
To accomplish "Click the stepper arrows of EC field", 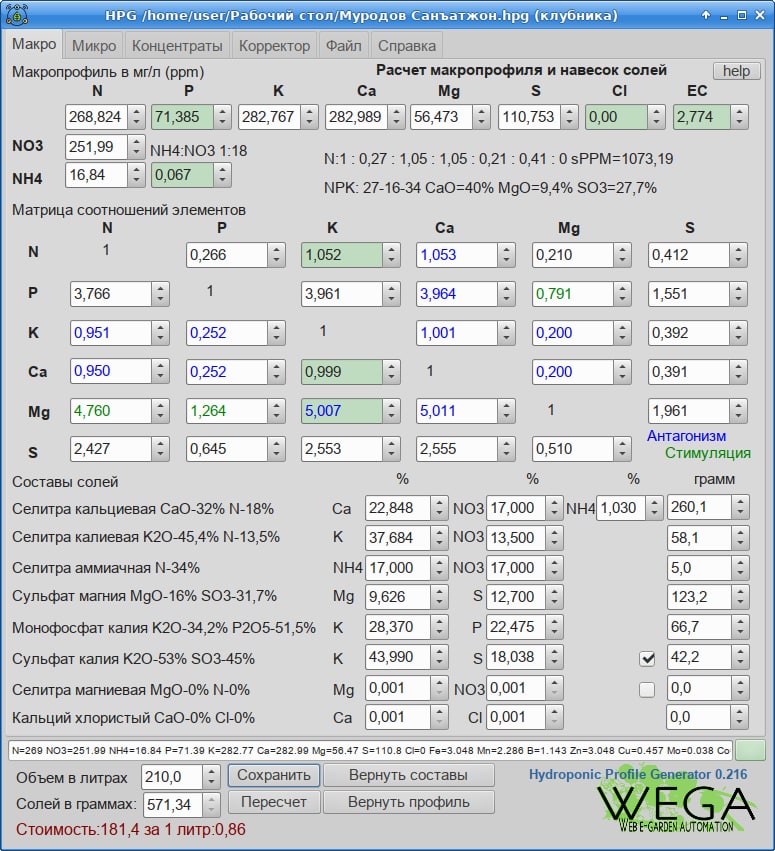I will click(739, 117).
